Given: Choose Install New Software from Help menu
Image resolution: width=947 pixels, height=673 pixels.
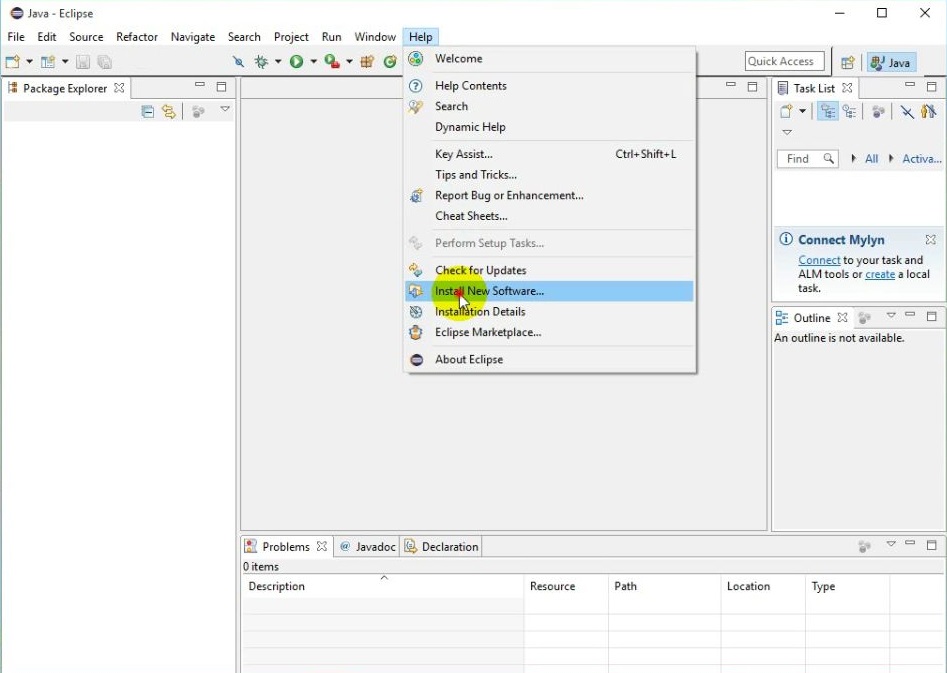Looking at the screenshot, I should coord(549,291).
